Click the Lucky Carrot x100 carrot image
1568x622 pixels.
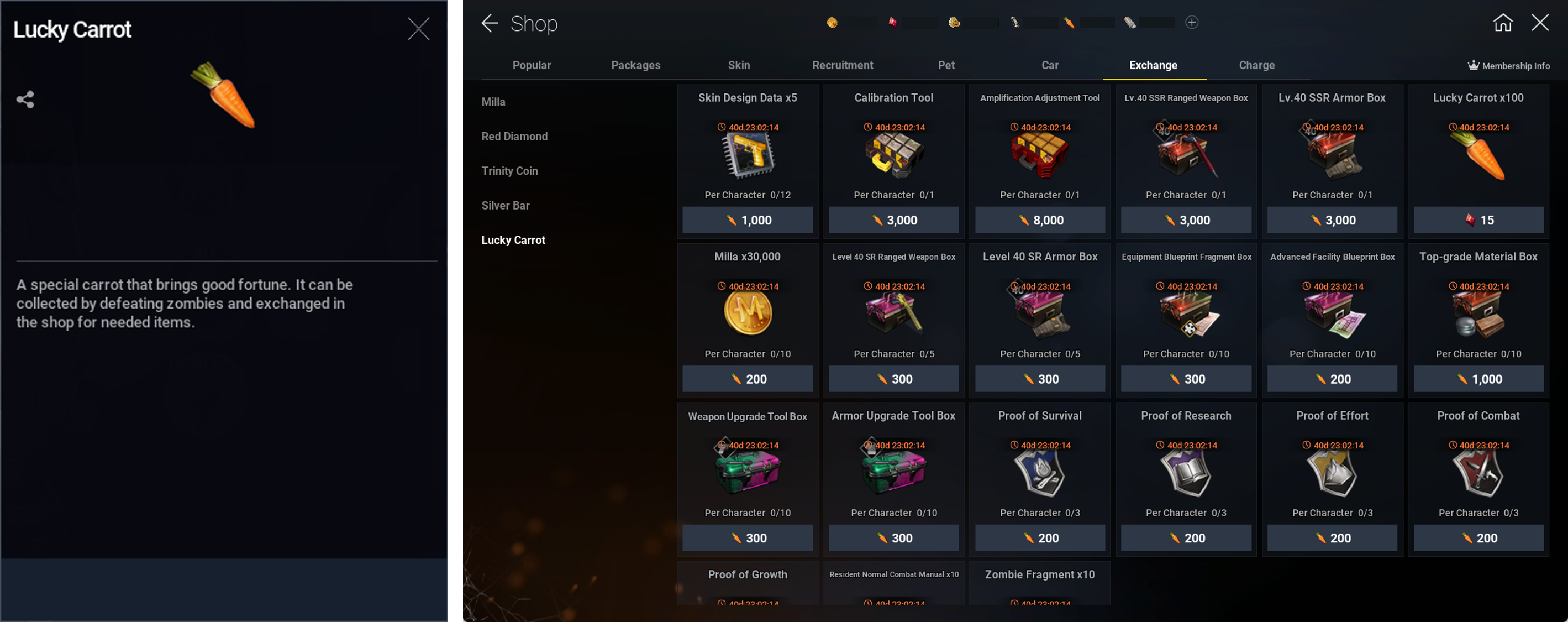coord(1478,156)
